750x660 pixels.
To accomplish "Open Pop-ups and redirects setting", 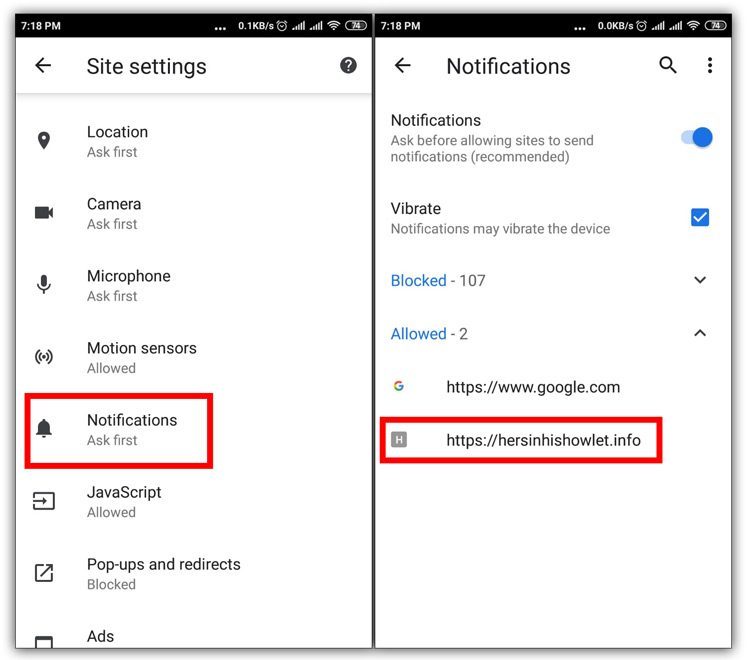I will pyautogui.click(x=194, y=573).
